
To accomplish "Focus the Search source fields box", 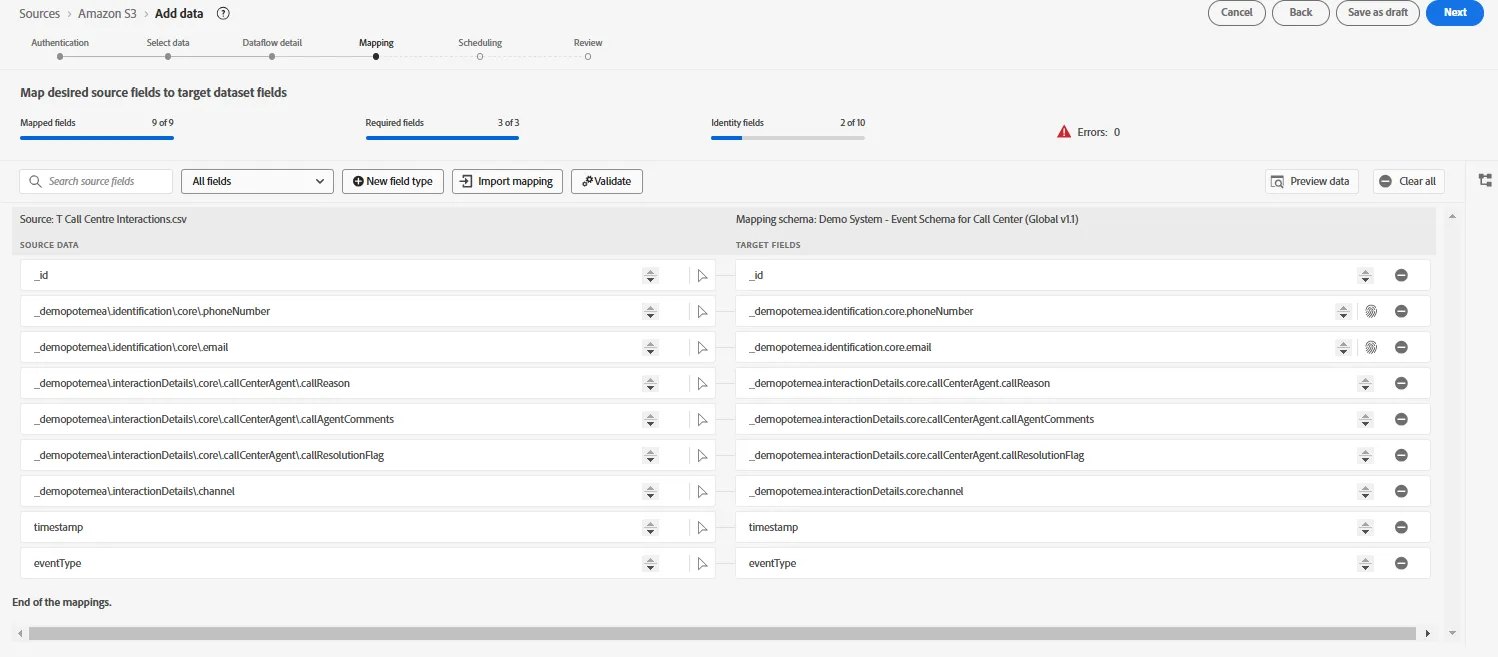I will pos(96,181).
